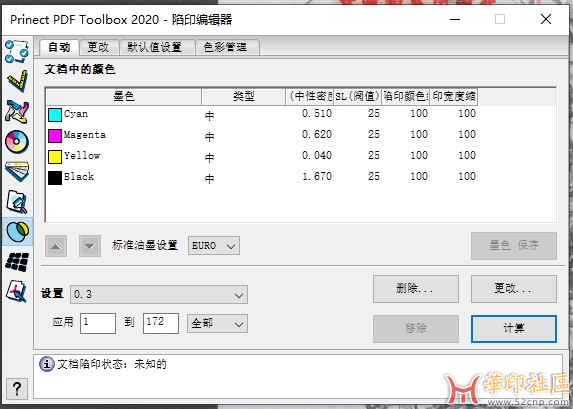Click the apply-to page field showing 172

point(161,323)
